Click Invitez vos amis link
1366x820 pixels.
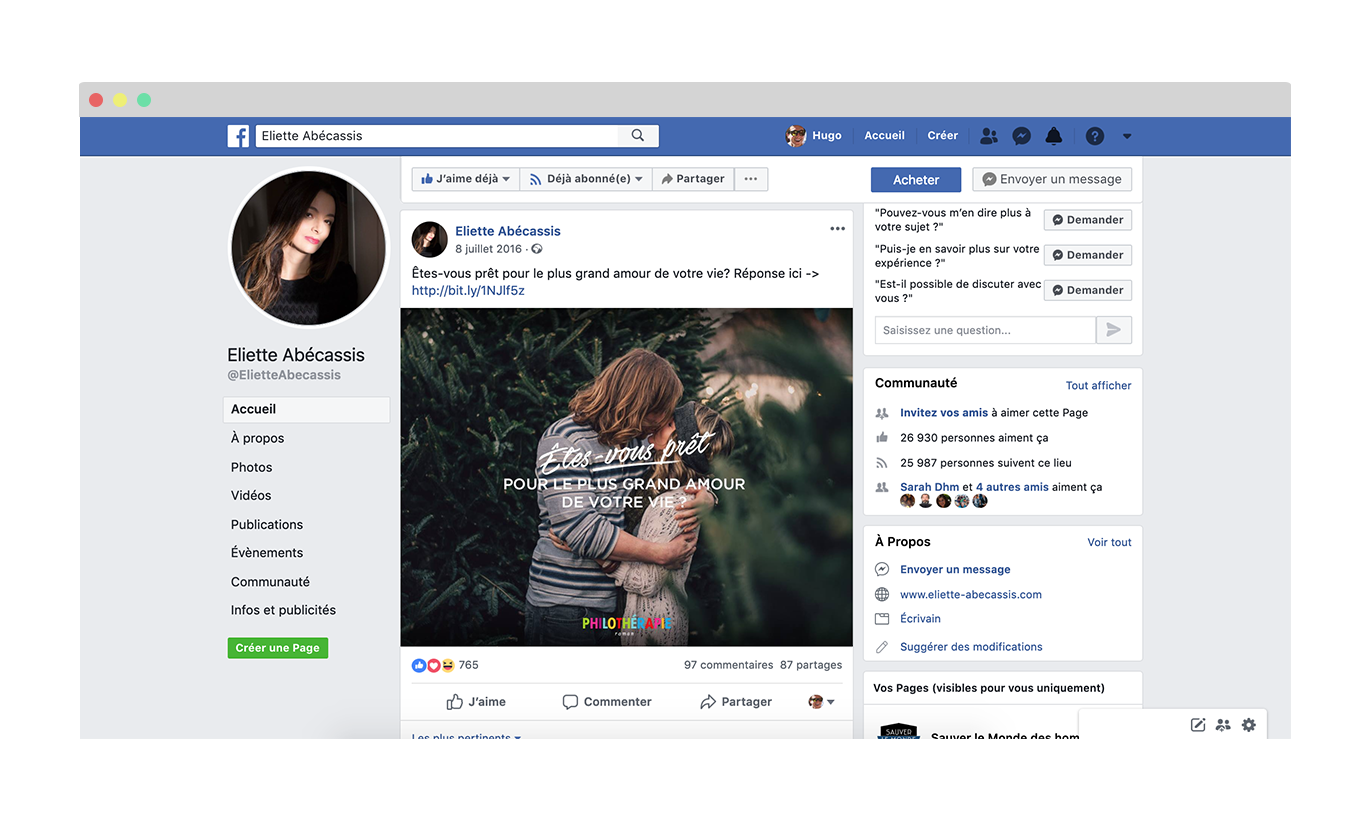tap(944, 413)
